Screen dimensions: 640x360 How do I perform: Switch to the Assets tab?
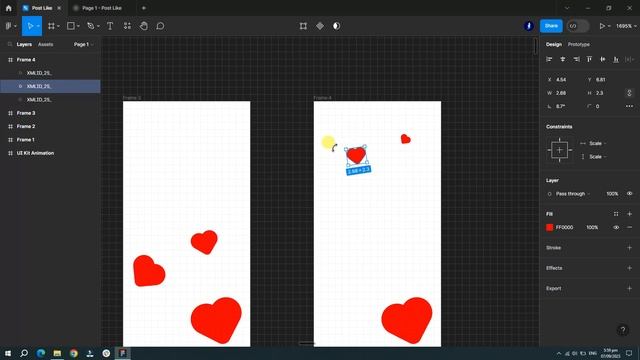point(45,44)
